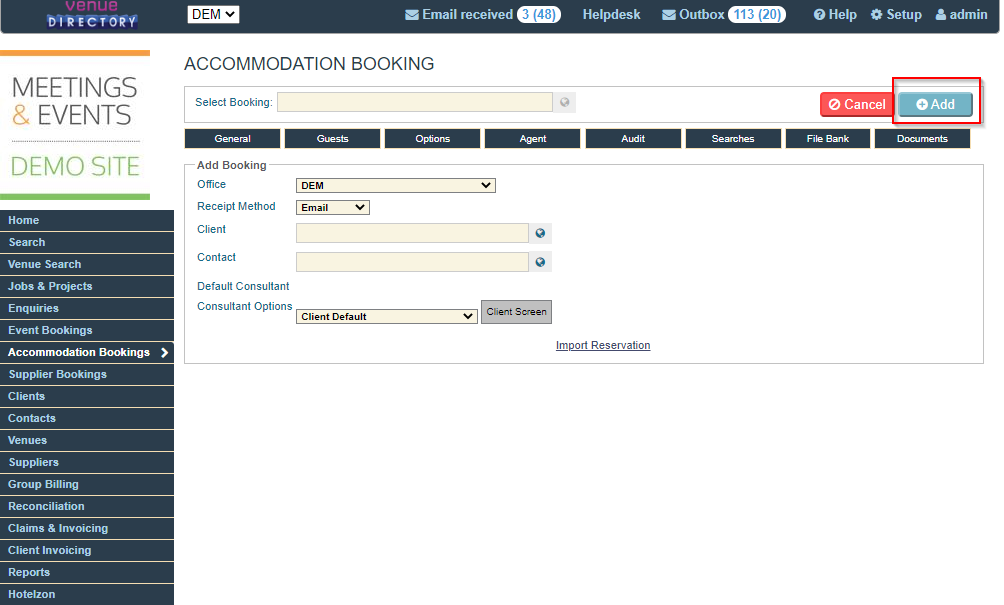Screen dimensions: 1004x605
Task: Open Supplier Bookings in sidebar
Action: coord(87,374)
